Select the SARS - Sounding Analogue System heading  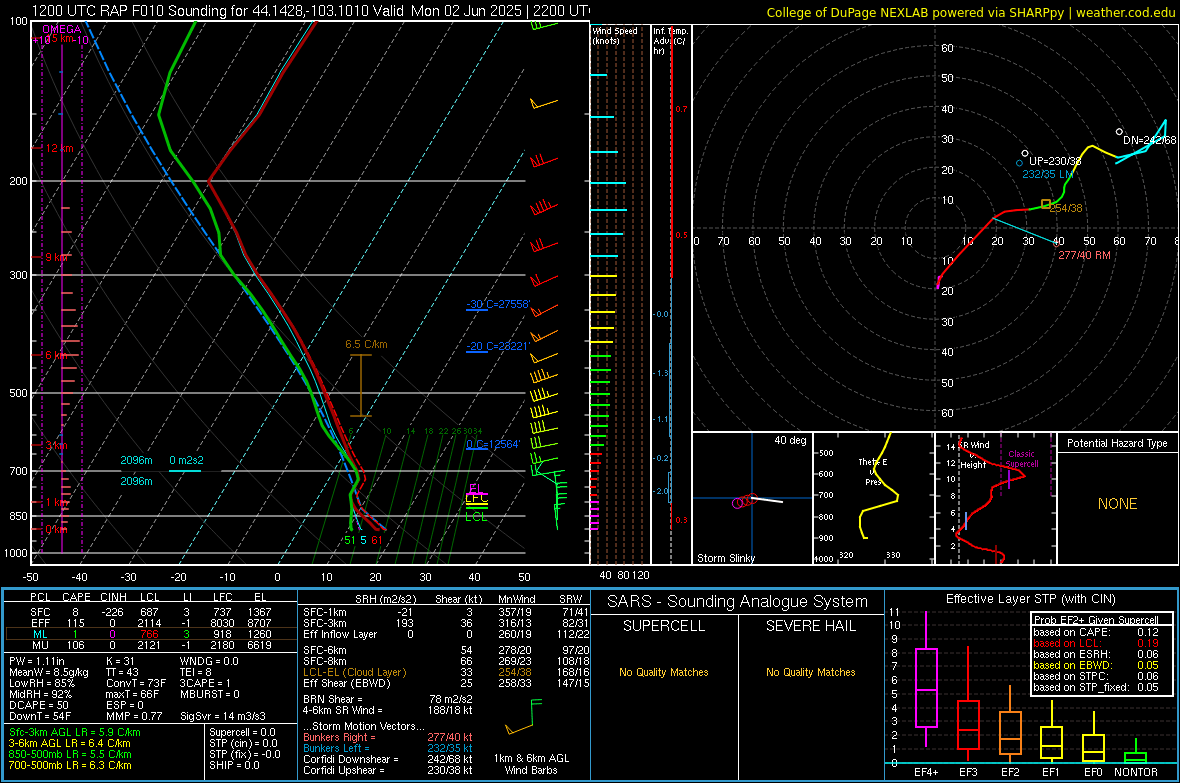pos(738,602)
